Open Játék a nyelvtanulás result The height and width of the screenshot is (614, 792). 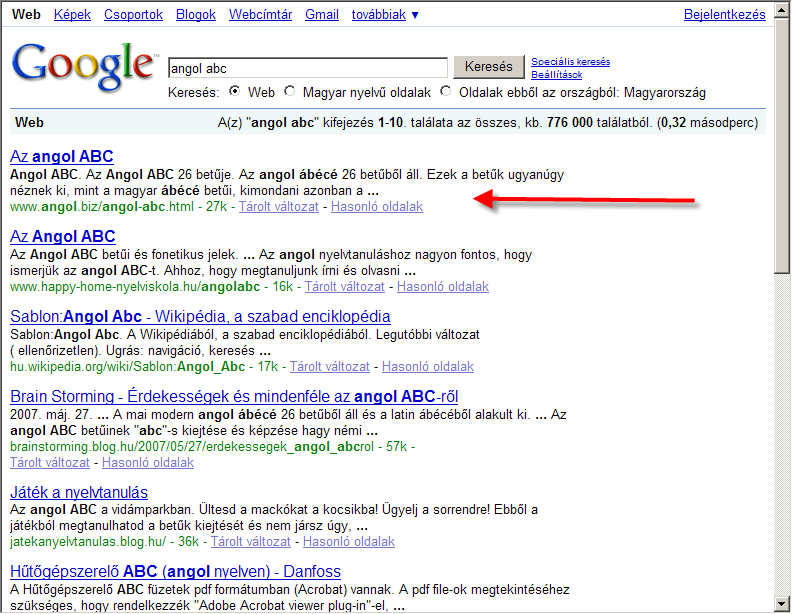(x=79, y=492)
